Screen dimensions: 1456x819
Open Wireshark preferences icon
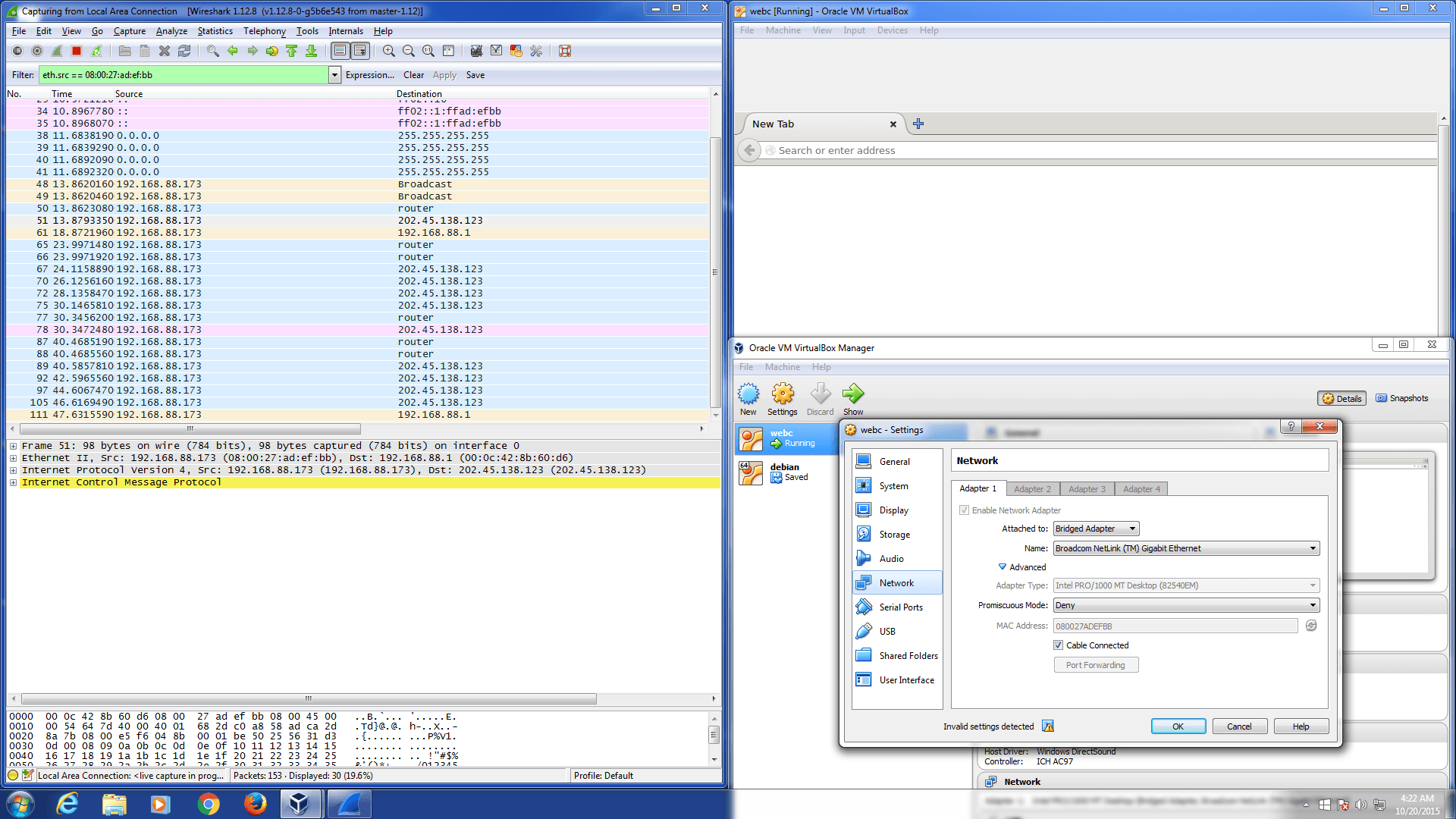coord(536,51)
